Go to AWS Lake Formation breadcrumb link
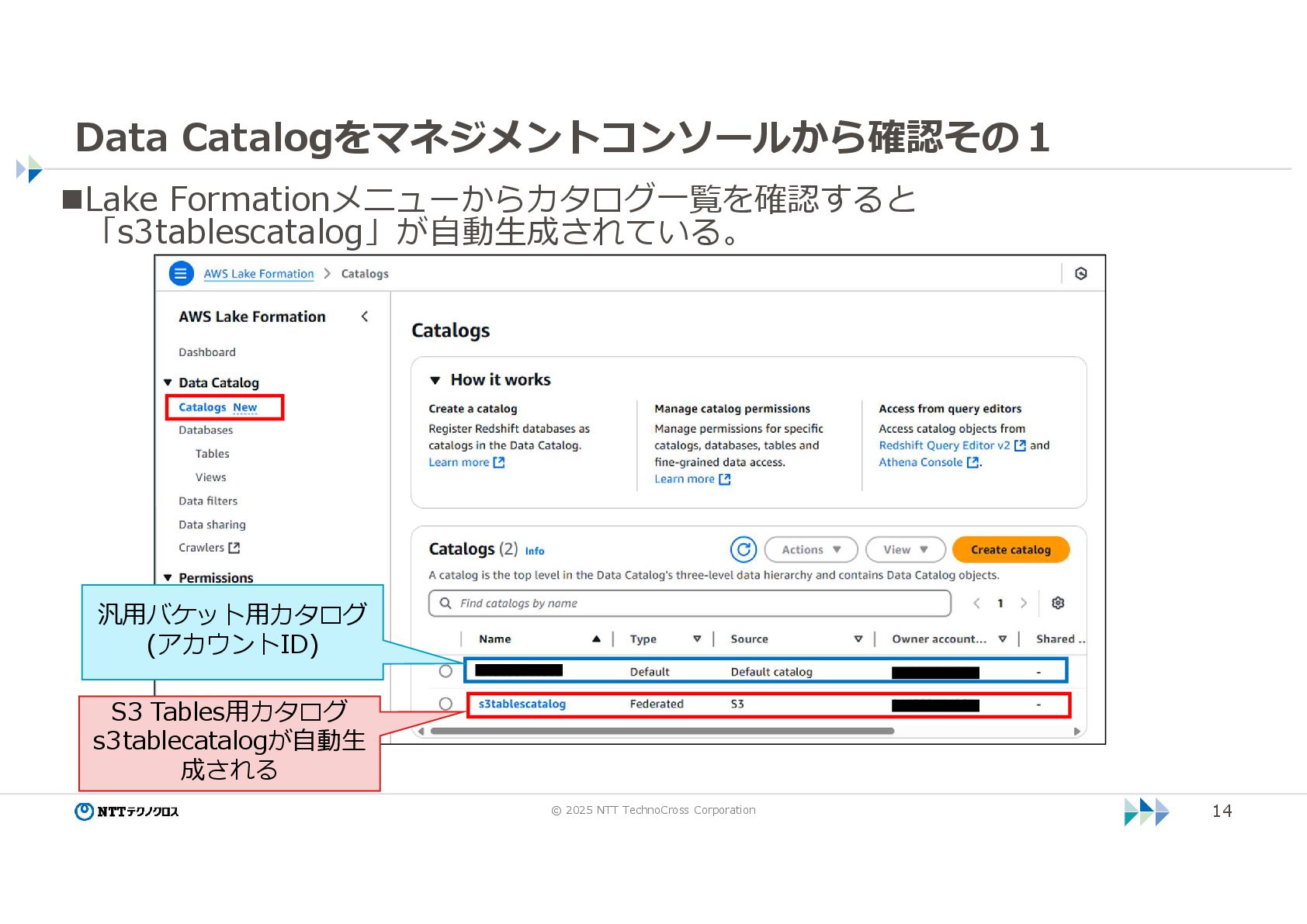The image size is (1307, 924). point(259,273)
